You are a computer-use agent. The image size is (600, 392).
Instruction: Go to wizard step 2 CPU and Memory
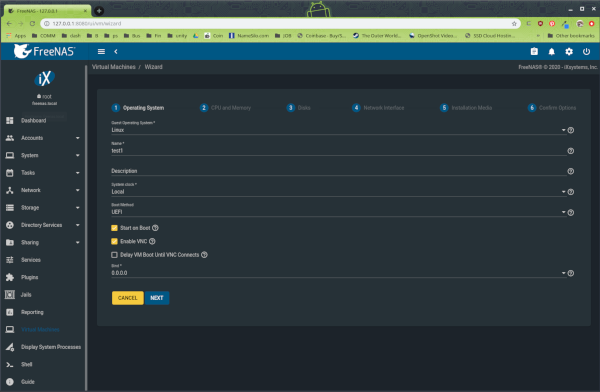225,108
